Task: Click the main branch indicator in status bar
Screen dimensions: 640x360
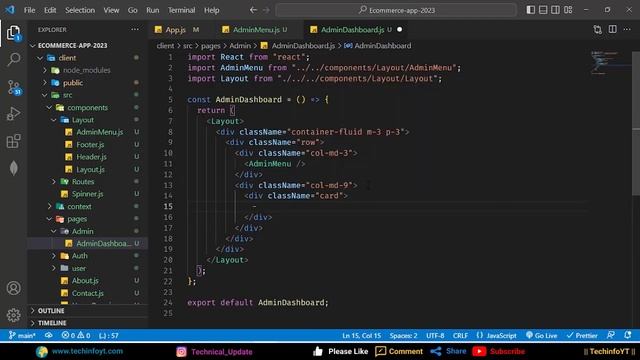Action: click(x=22, y=336)
